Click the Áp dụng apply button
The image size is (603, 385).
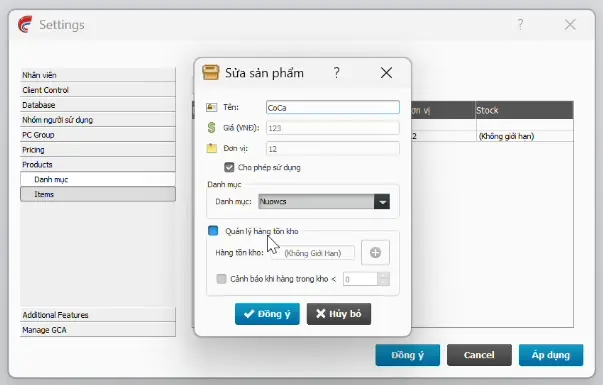pos(551,355)
